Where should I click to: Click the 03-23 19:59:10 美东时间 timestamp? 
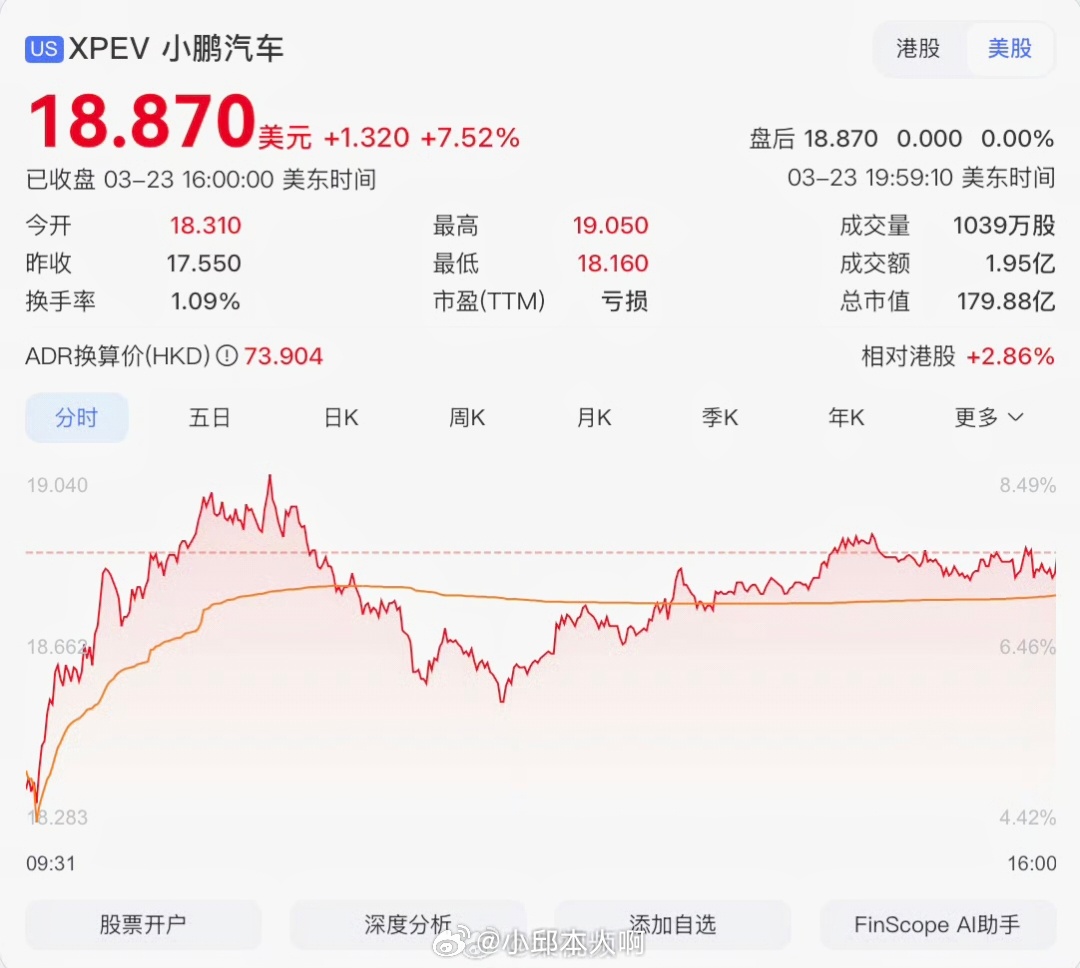tap(921, 178)
